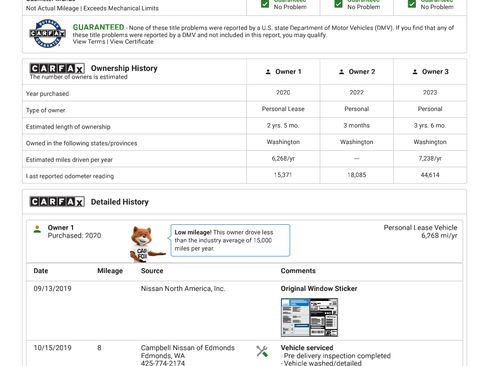Click the Owner 2 person icon in table header
Viewport: 488px width, 366px height.
341,72
